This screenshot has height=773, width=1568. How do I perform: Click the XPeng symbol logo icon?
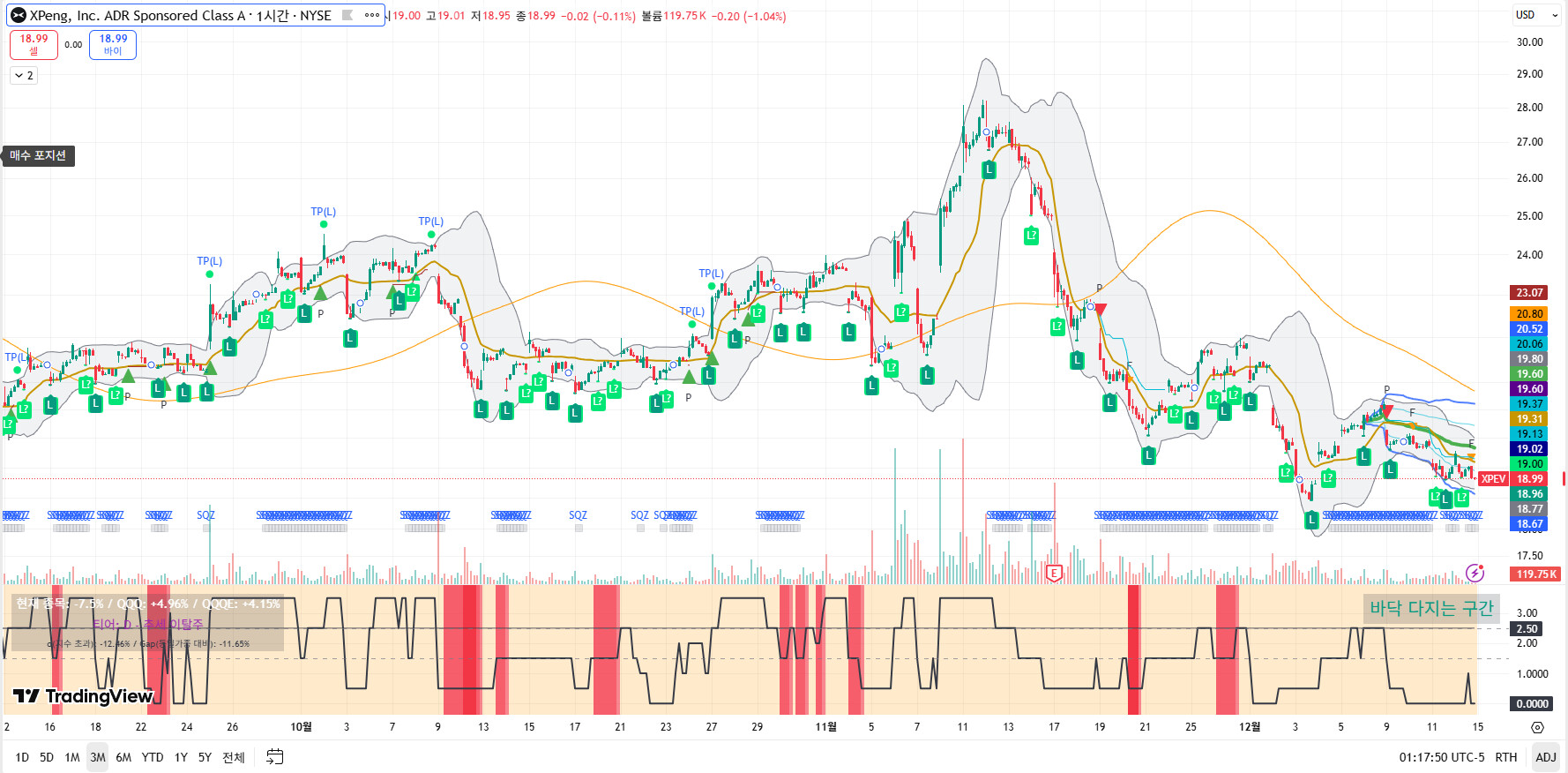point(18,15)
